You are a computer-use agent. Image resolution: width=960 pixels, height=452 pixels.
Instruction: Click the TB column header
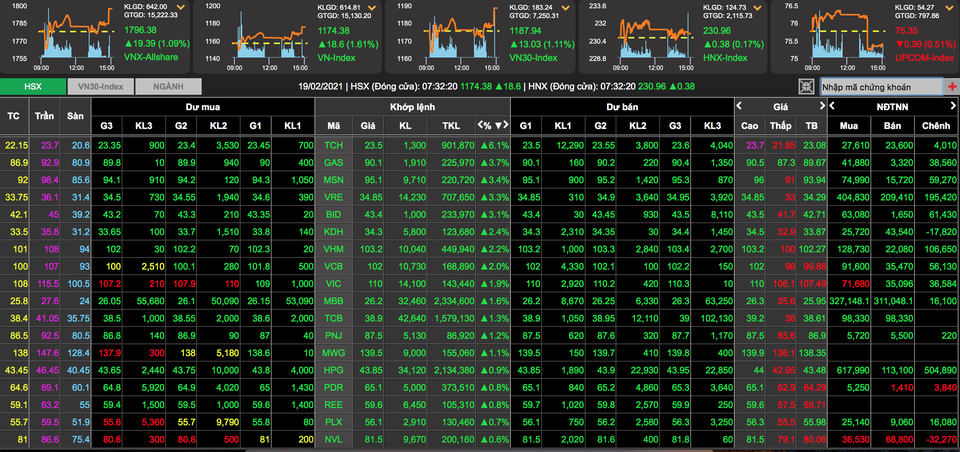pyautogui.click(x=811, y=126)
